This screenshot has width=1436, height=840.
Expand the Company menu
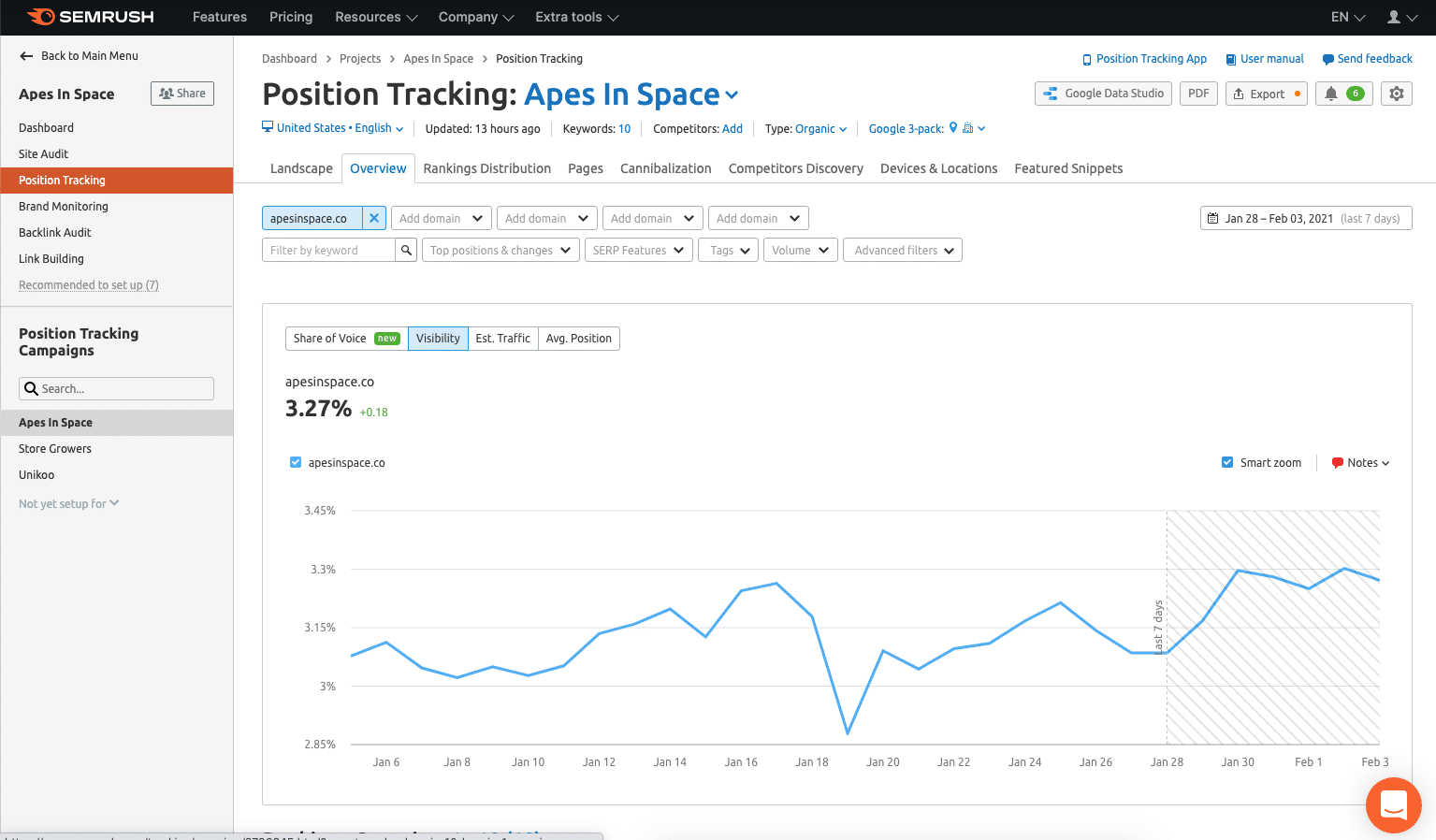(x=476, y=17)
